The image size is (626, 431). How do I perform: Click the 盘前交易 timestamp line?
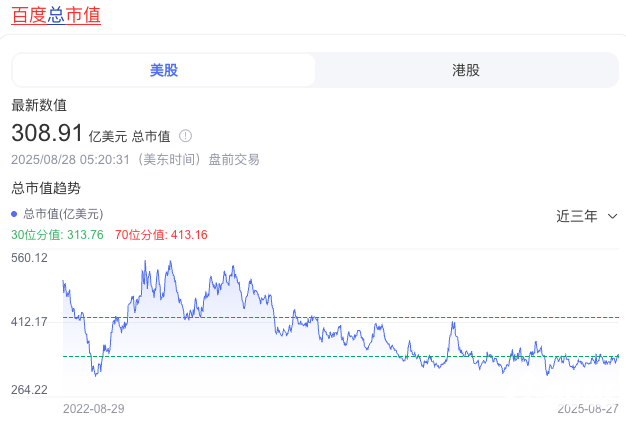coord(121,159)
